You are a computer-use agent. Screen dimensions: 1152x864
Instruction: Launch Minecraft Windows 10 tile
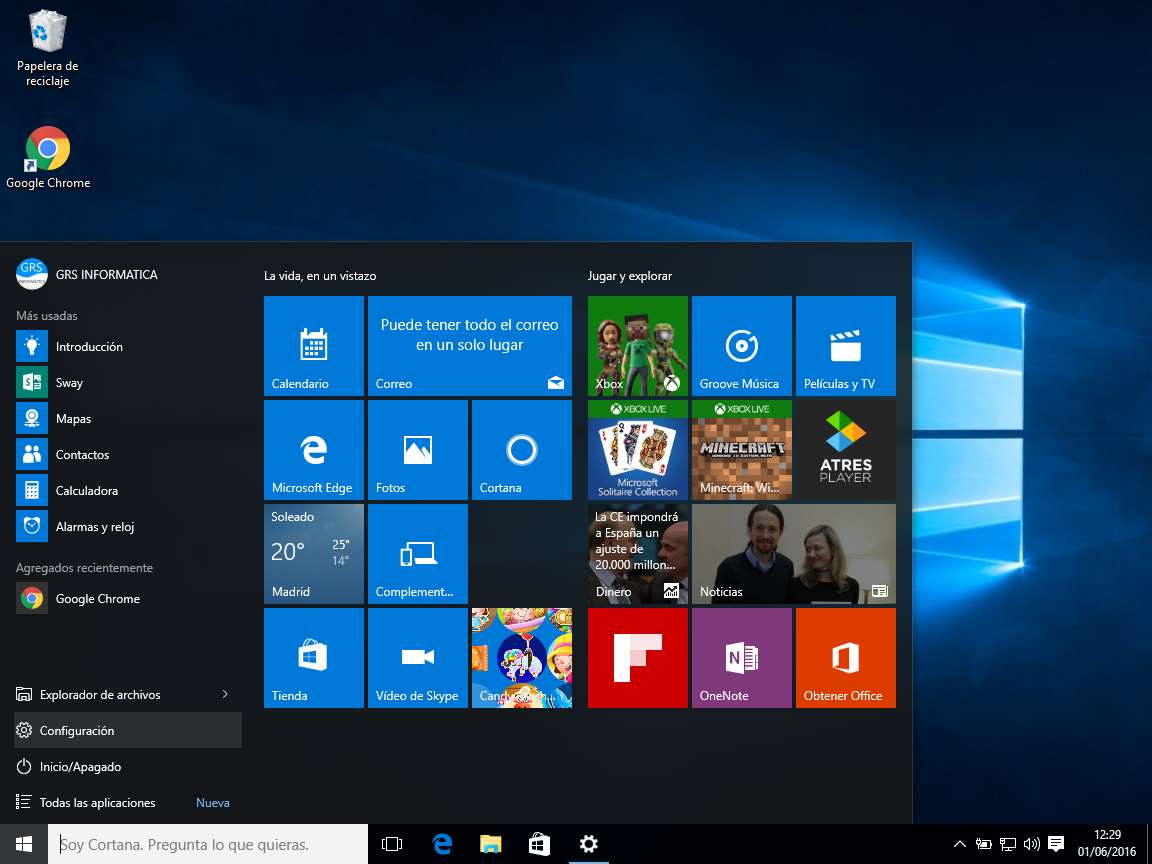tap(741, 450)
